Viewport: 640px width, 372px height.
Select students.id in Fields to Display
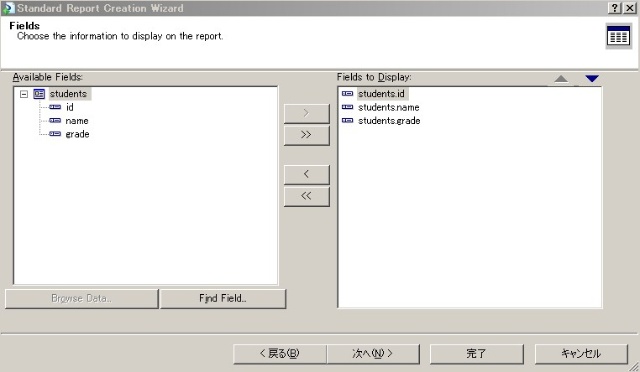(x=381, y=94)
